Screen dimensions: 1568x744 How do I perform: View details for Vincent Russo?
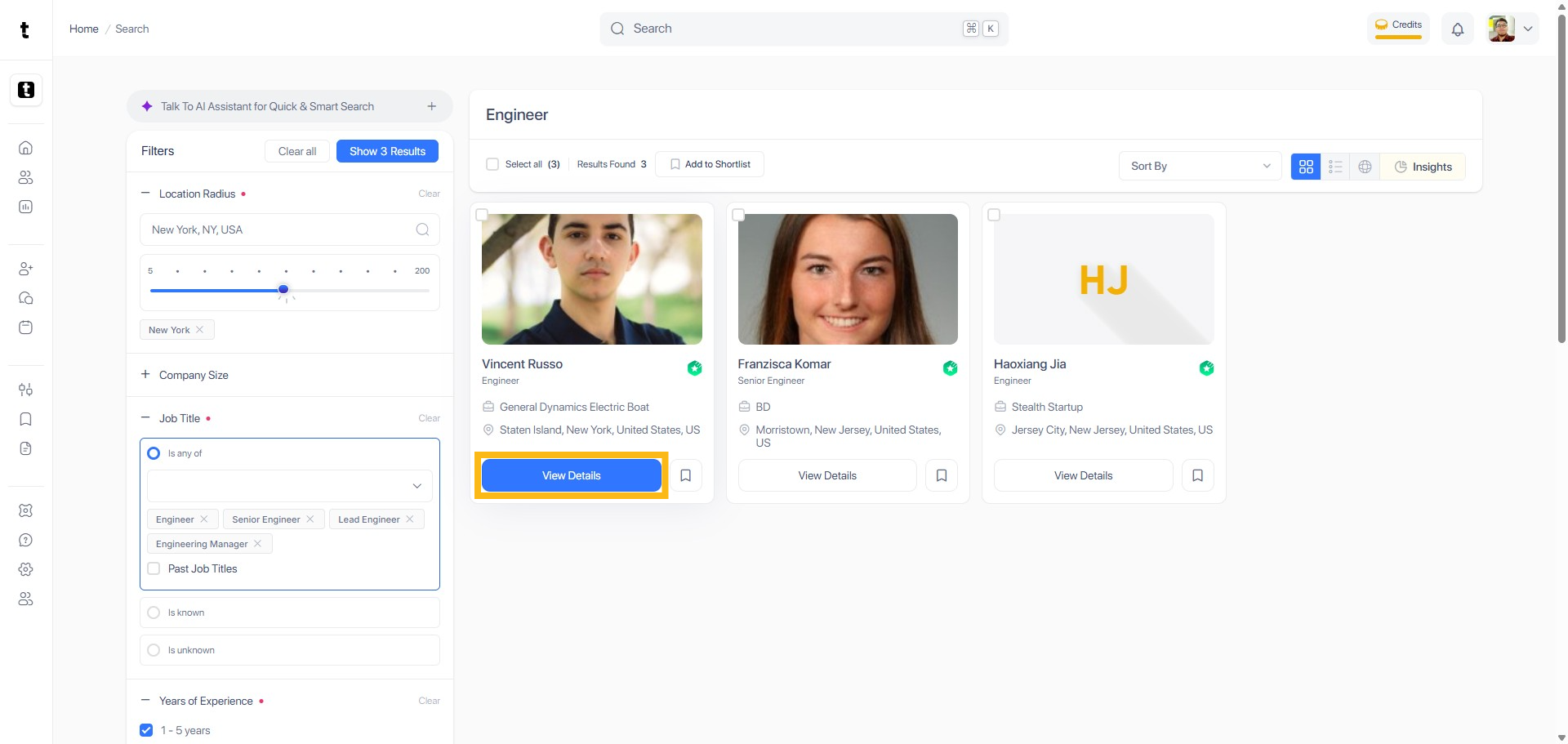click(572, 475)
